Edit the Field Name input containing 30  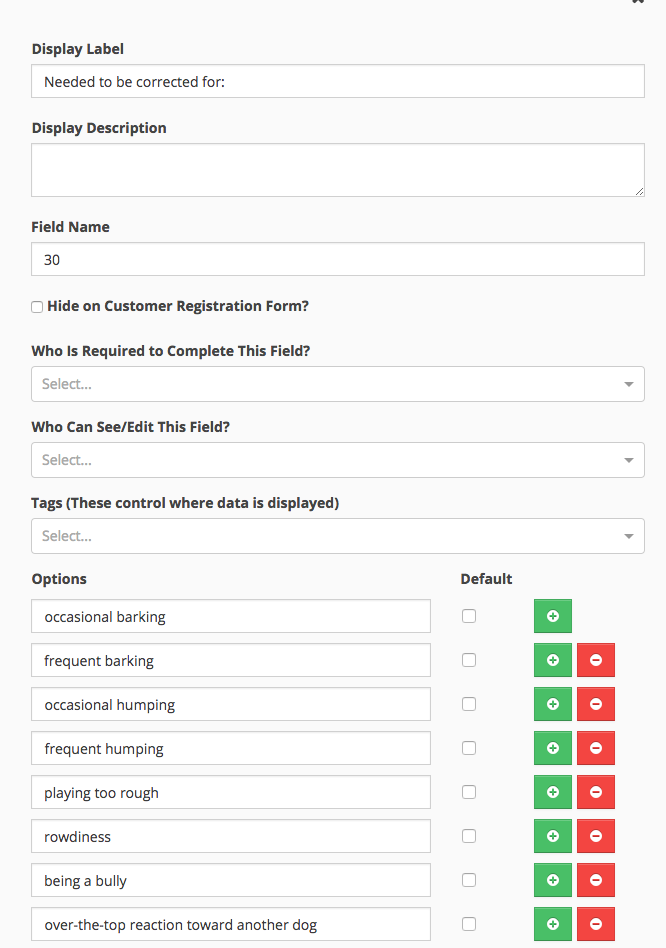pos(338,259)
